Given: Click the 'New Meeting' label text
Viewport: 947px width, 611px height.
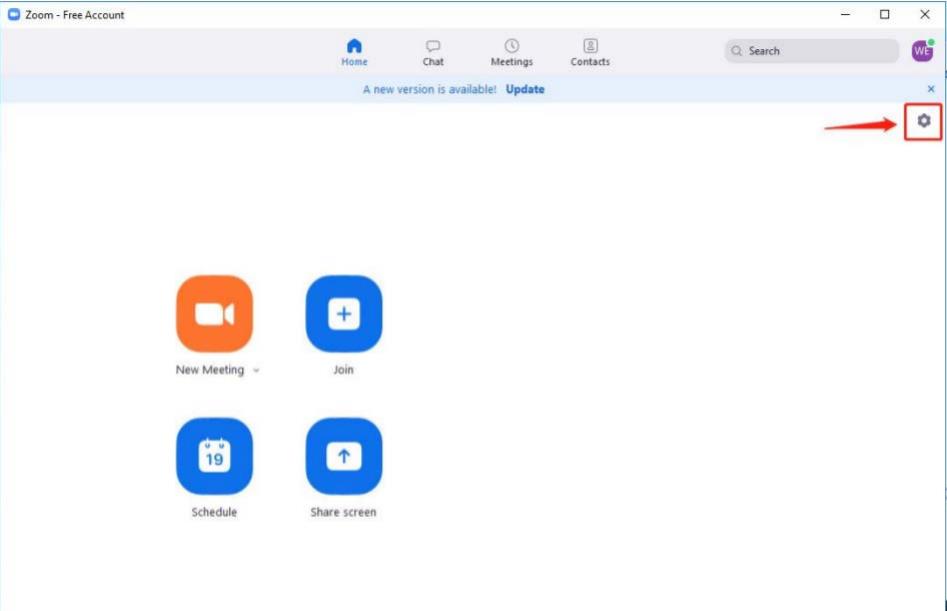Looking at the screenshot, I should [210, 370].
